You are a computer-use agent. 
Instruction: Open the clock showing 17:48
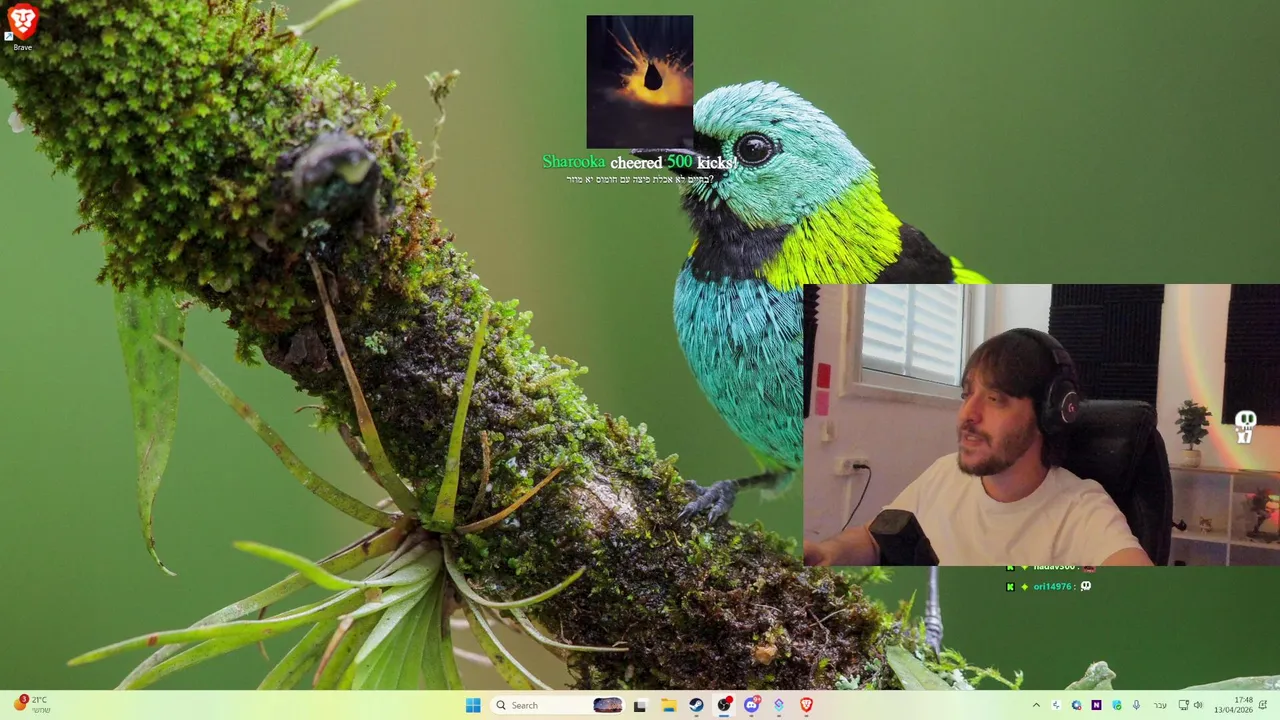pos(1234,705)
